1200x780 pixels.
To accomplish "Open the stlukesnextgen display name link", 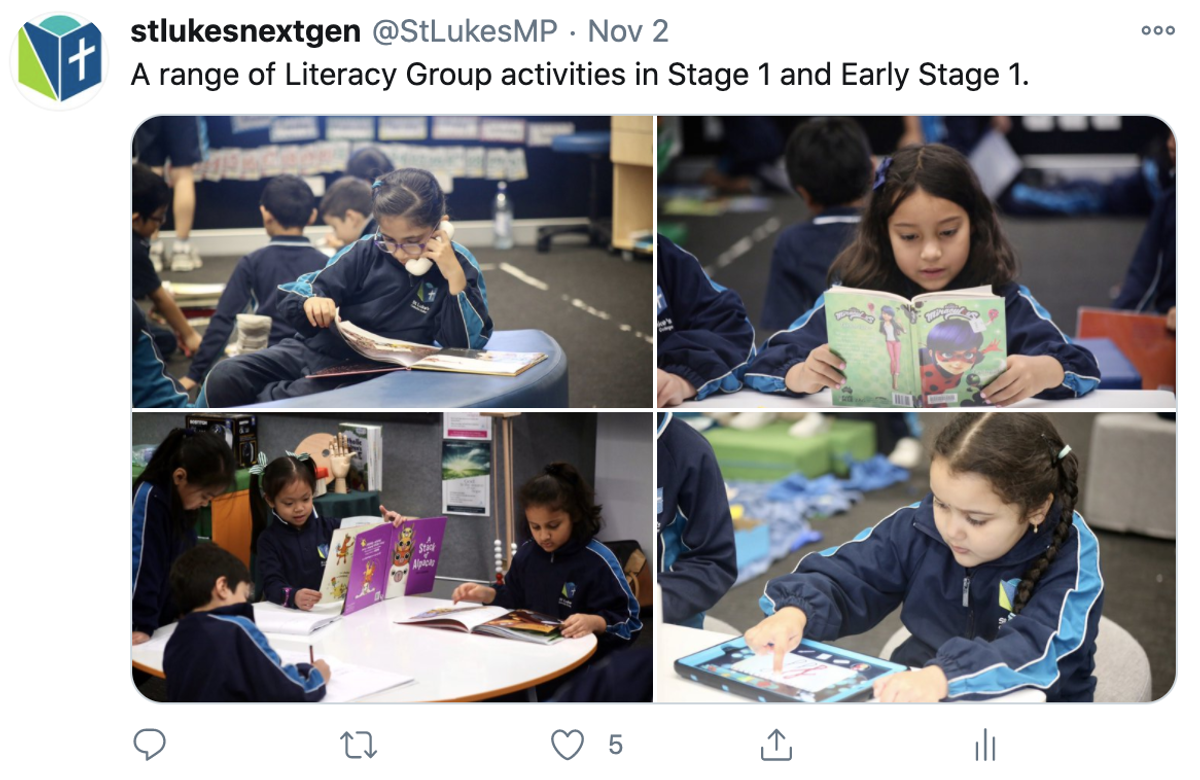I will [x=246, y=32].
